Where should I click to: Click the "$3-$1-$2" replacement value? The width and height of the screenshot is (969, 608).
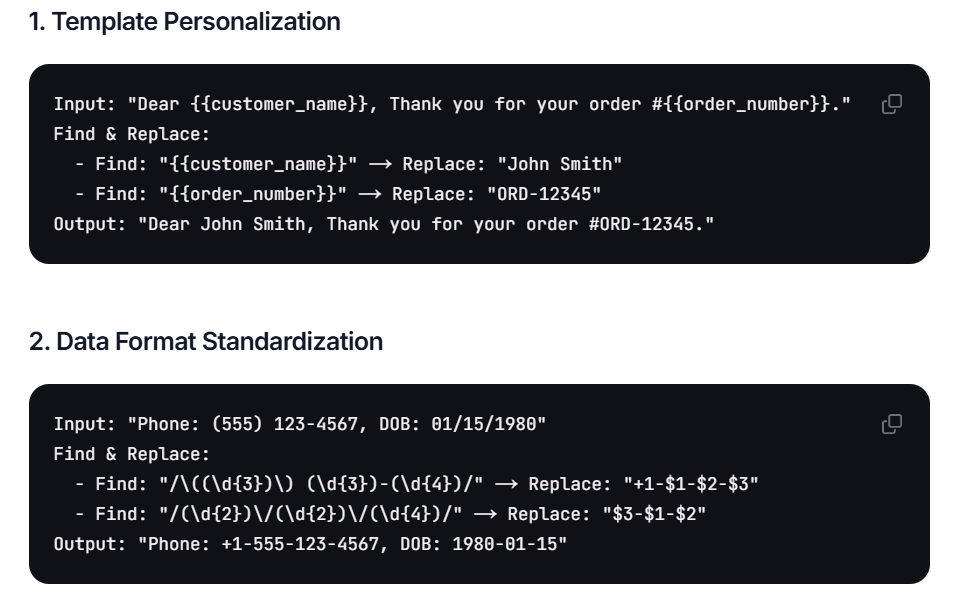[643, 514]
